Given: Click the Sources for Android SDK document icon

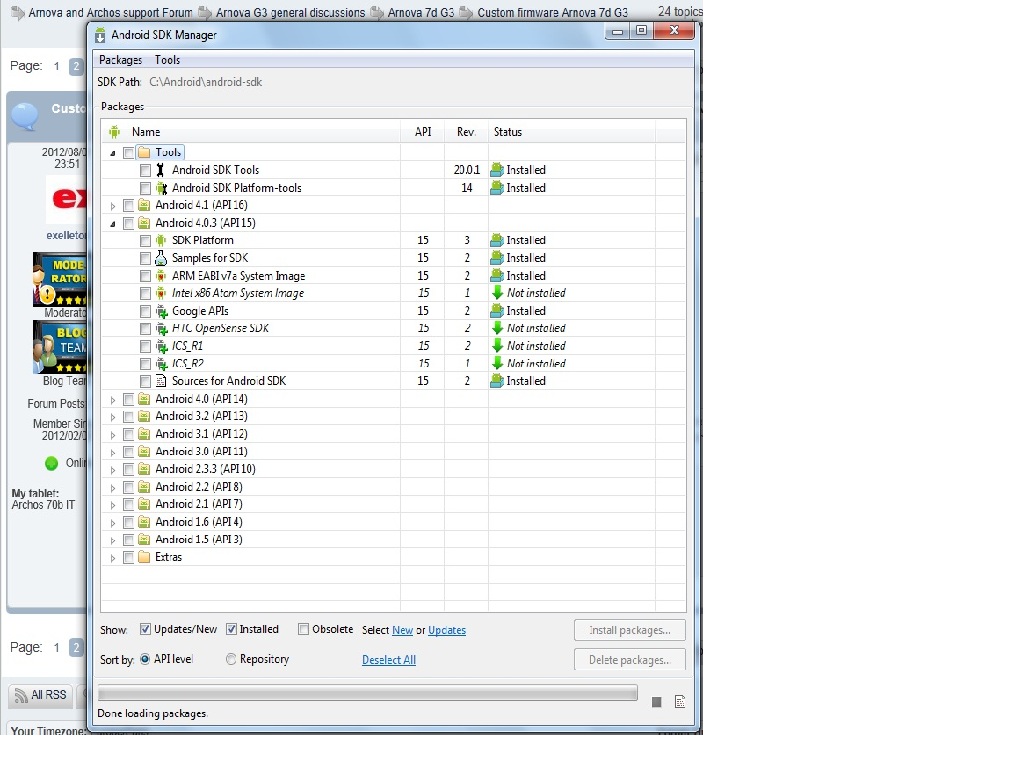Looking at the screenshot, I should tap(161, 381).
